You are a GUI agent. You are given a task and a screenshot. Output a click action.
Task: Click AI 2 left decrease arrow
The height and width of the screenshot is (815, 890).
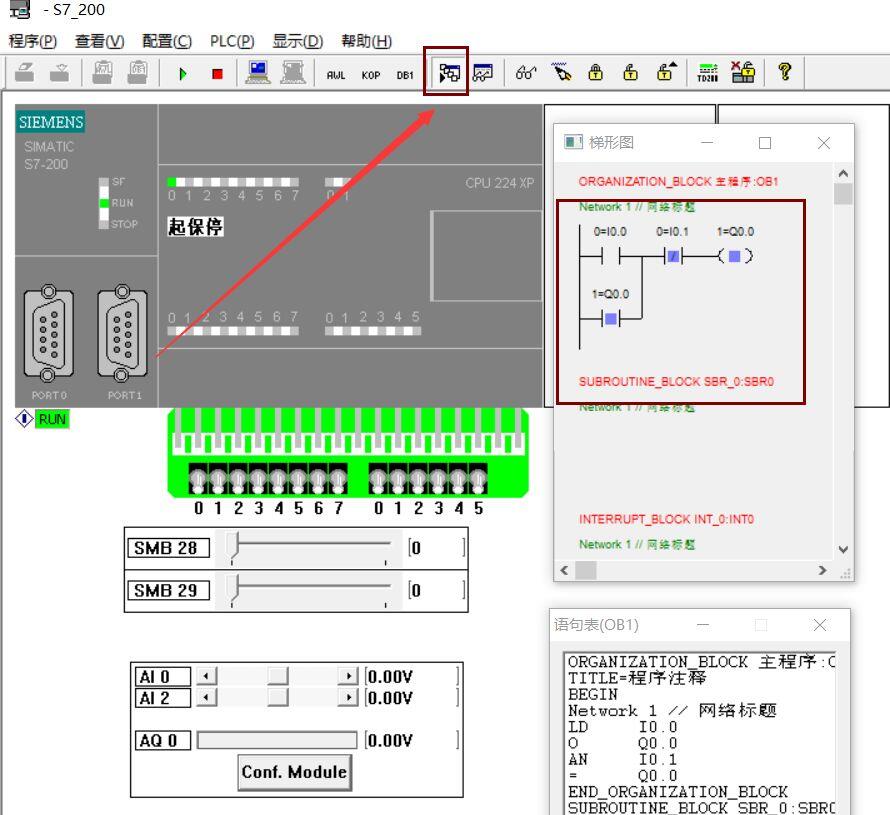[x=207, y=697]
